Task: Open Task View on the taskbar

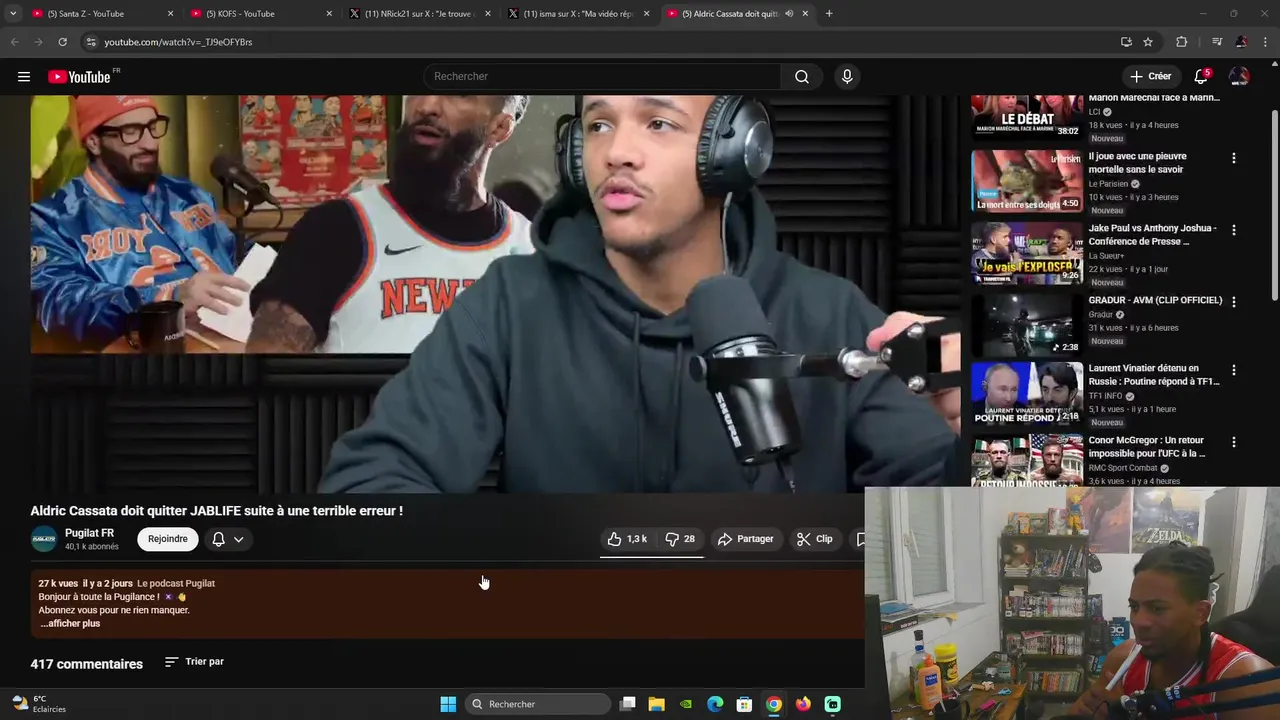Action: pyautogui.click(x=627, y=704)
